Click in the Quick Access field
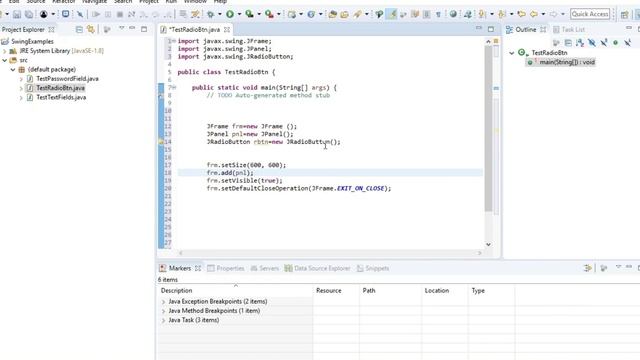Image resolution: width=640 pixels, height=360 pixels. 590,14
